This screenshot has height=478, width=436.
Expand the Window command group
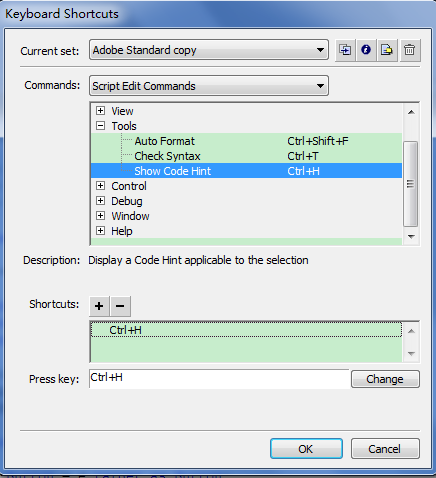coord(100,215)
